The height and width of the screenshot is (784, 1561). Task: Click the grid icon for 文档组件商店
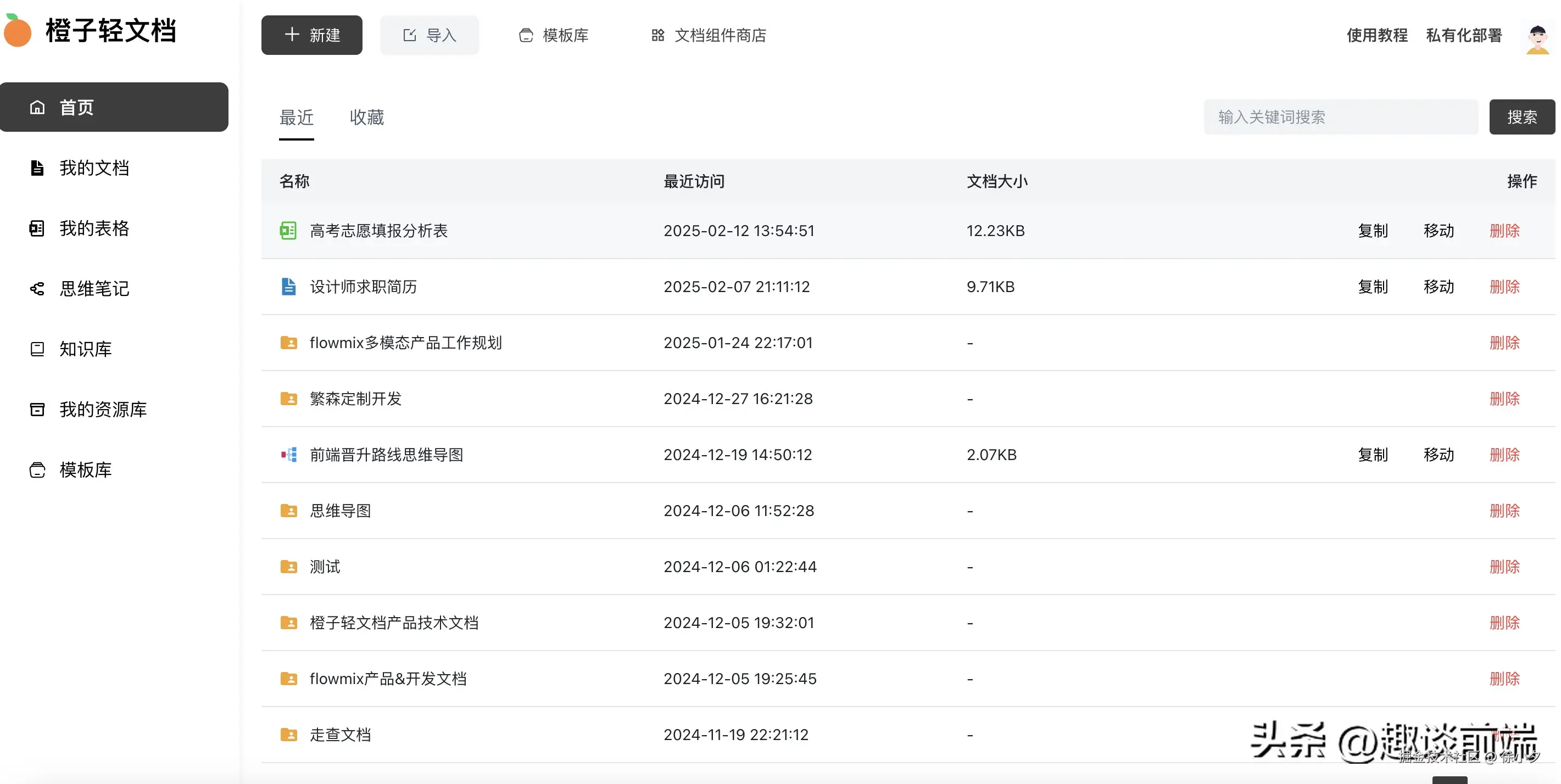coord(658,35)
